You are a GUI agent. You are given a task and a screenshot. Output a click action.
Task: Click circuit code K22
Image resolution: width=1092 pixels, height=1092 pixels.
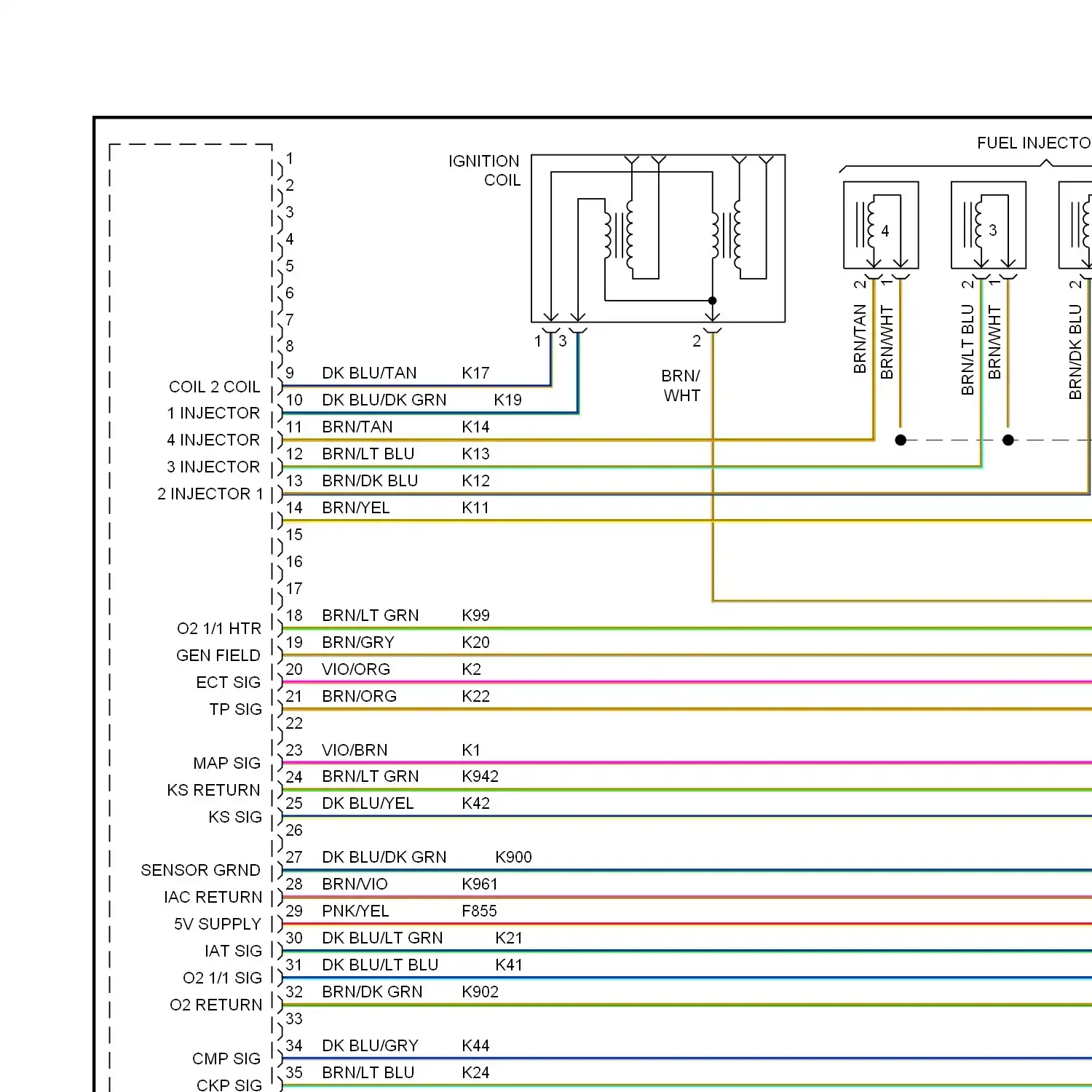pyautogui.click(x=475, y=696)
